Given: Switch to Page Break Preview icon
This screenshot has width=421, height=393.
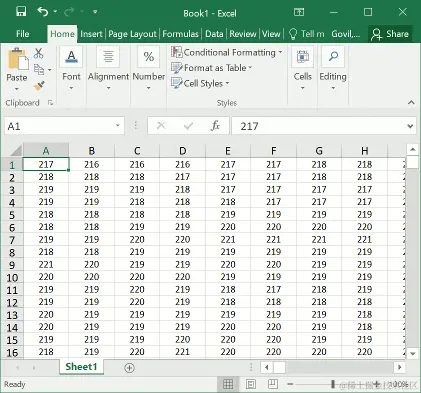Looking at the screenshot, I should coord(273,384).
